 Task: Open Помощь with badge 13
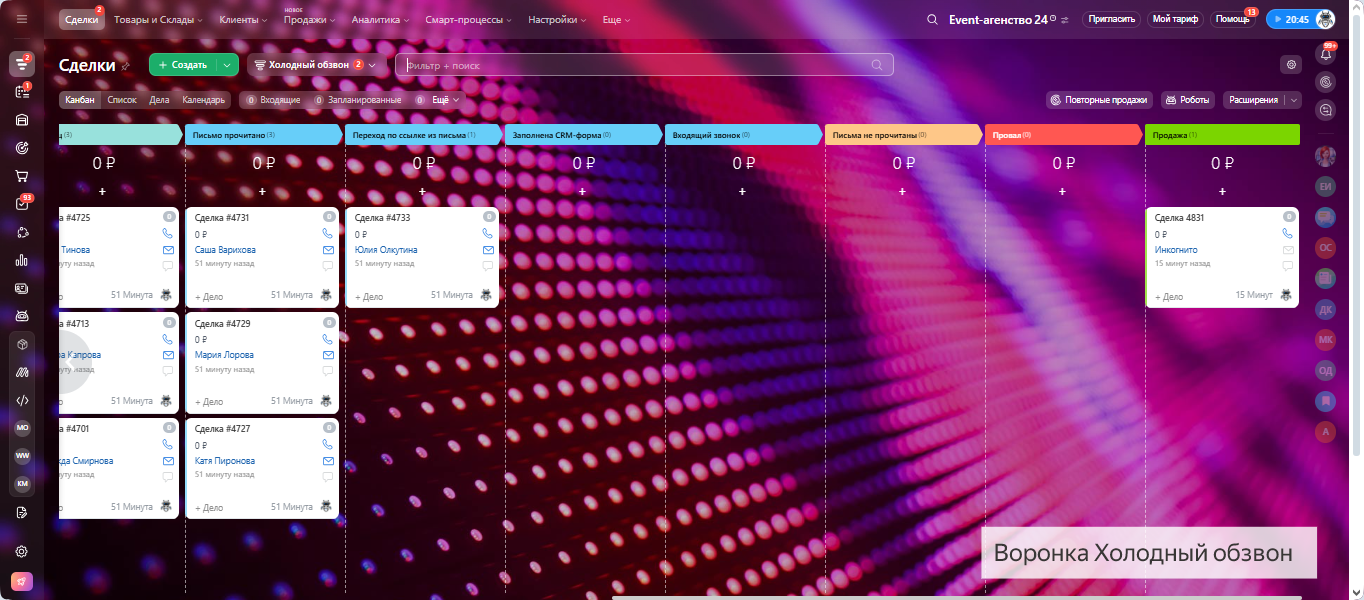click(x=1233, y=19)
